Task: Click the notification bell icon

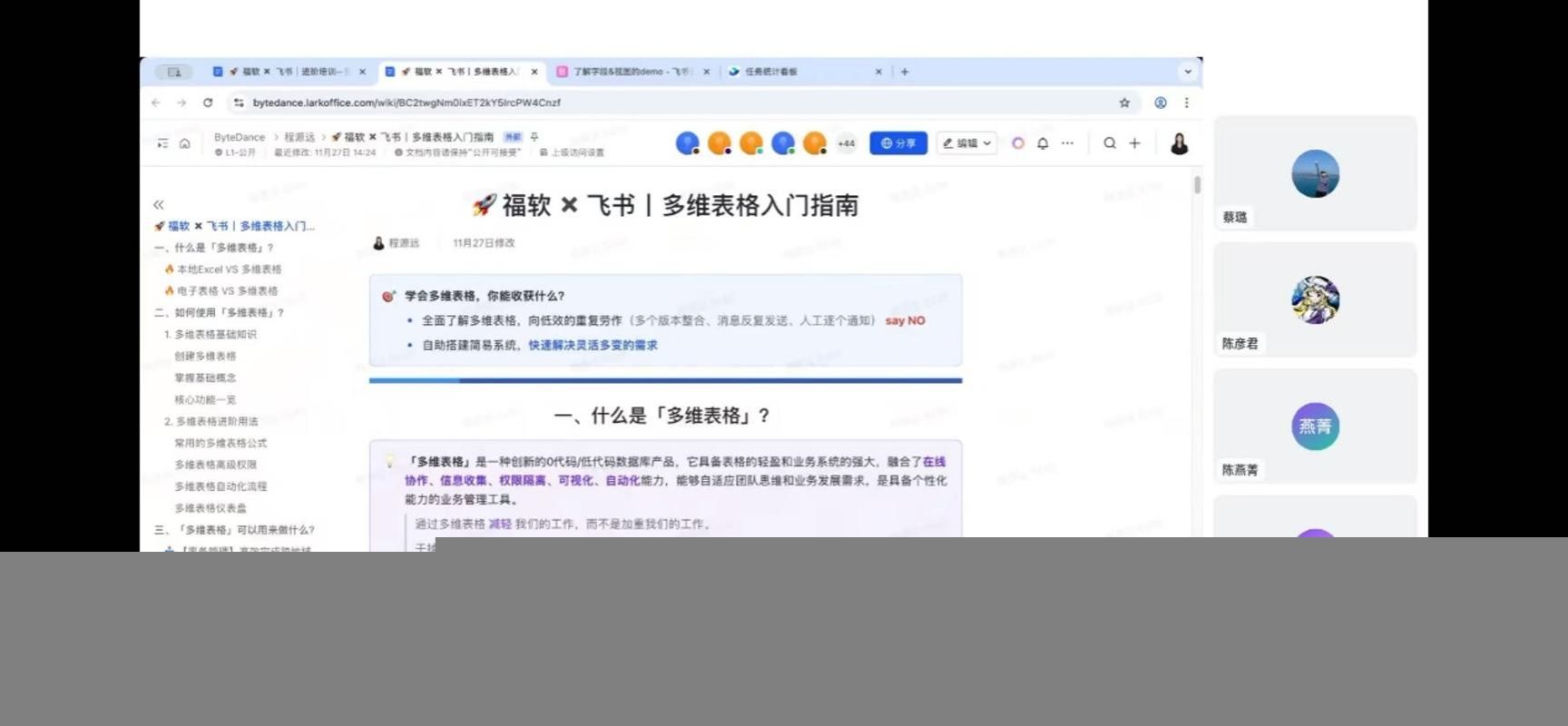Action: [1043, 143]
